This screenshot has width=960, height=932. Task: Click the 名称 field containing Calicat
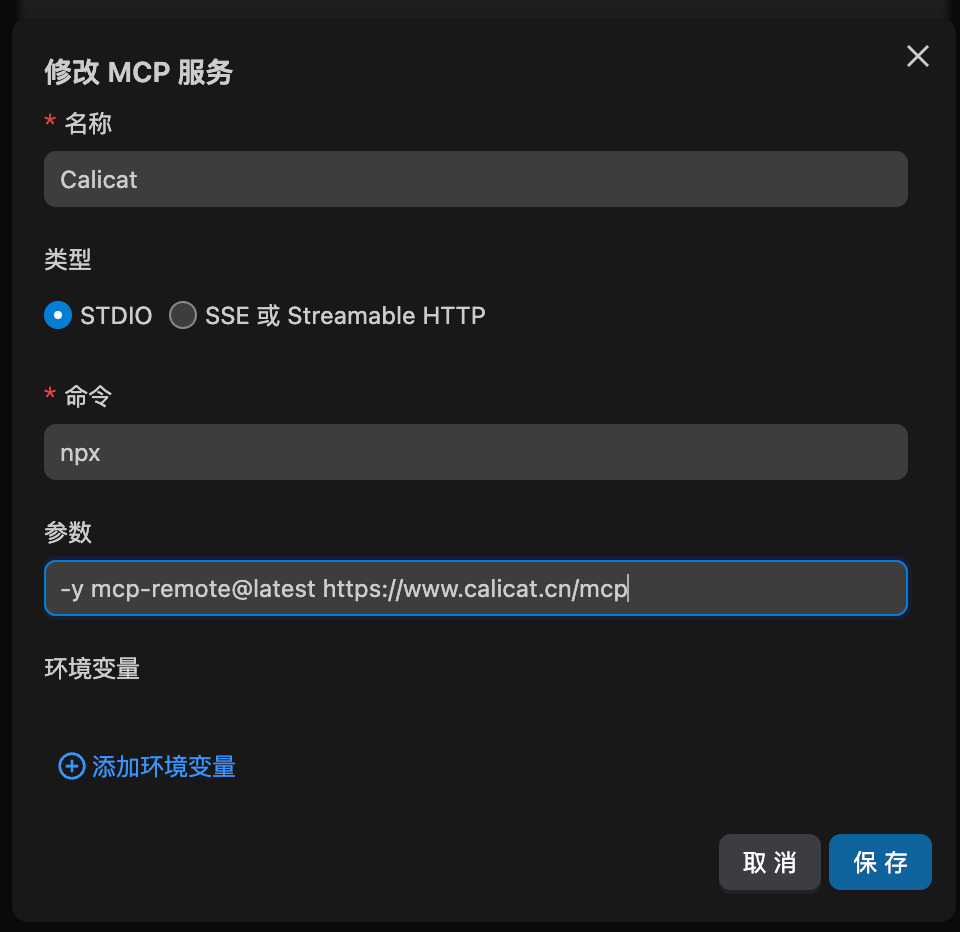(x=475, y=179)
